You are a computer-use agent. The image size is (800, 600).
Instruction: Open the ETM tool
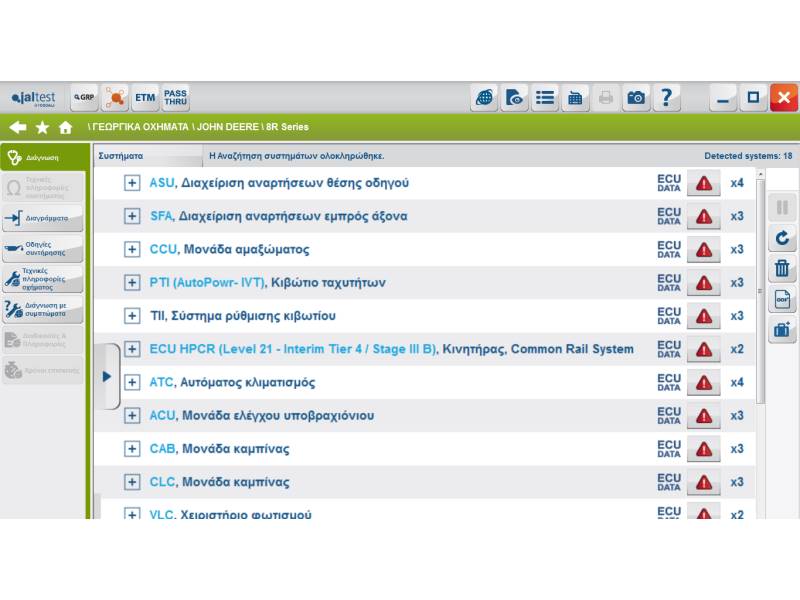pos(145,97)
